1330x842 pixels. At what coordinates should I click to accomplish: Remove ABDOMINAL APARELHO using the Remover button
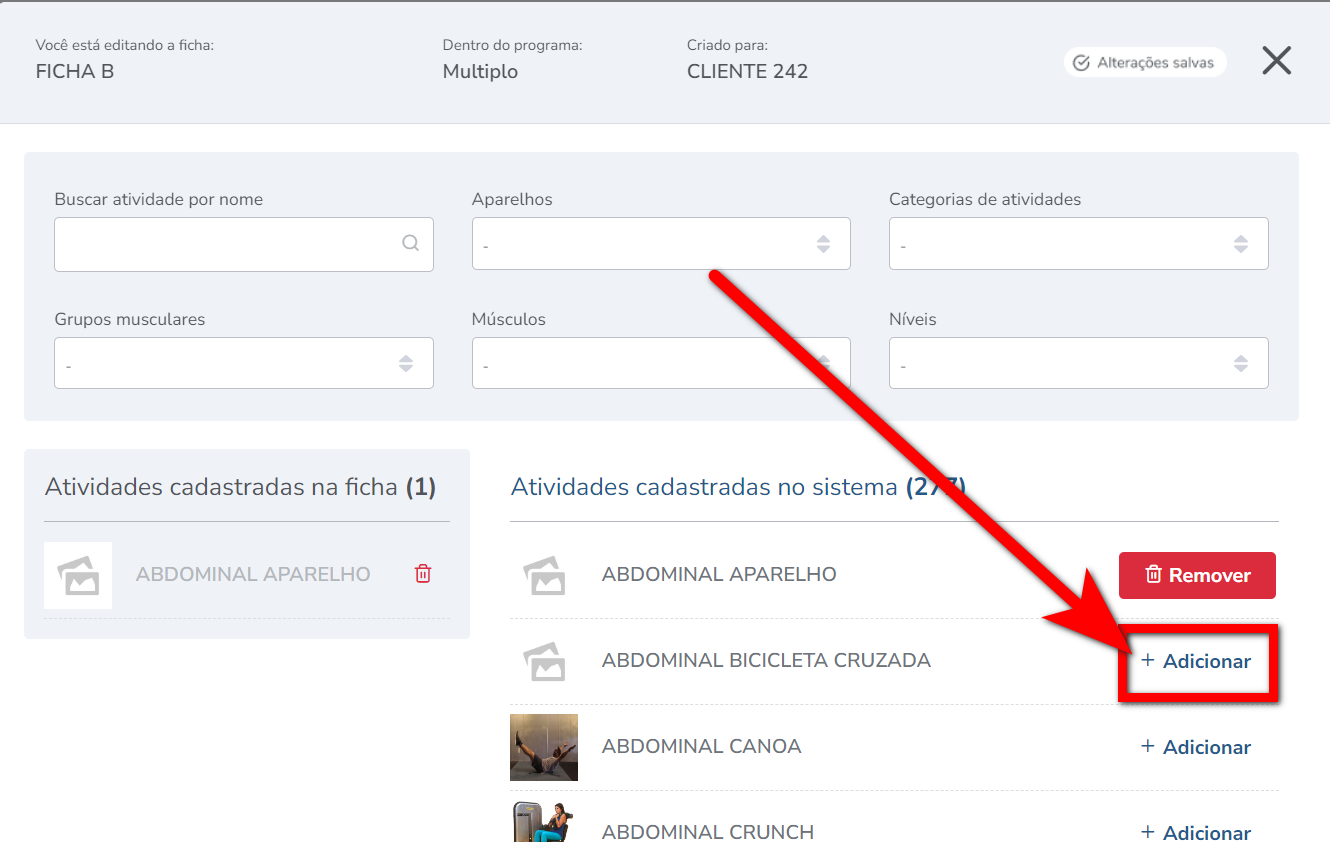(x=1197, y=575)
